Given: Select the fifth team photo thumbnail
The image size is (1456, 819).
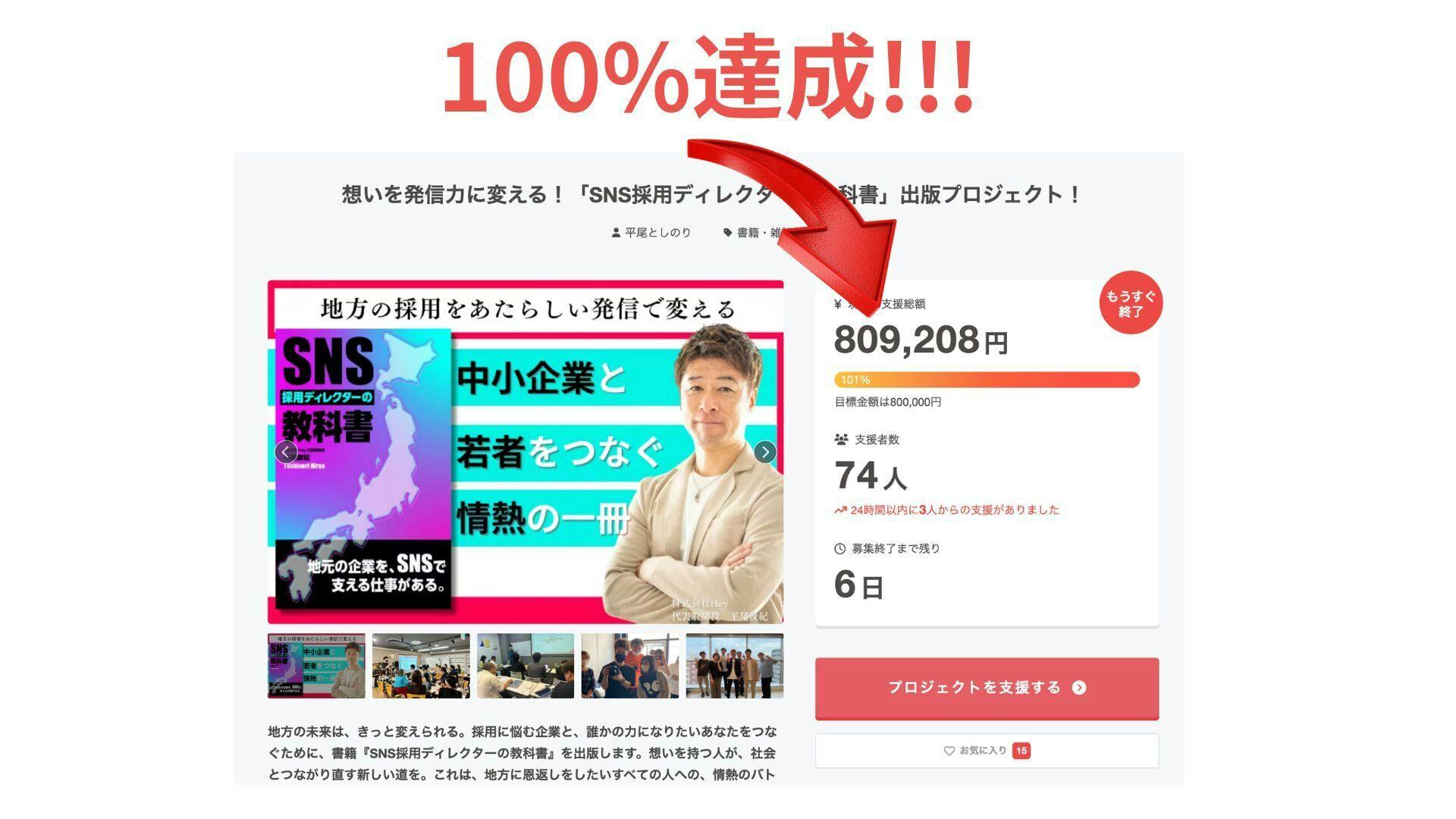Looking at the screenshot, I should pyautogui.click(x=735, y=666).
